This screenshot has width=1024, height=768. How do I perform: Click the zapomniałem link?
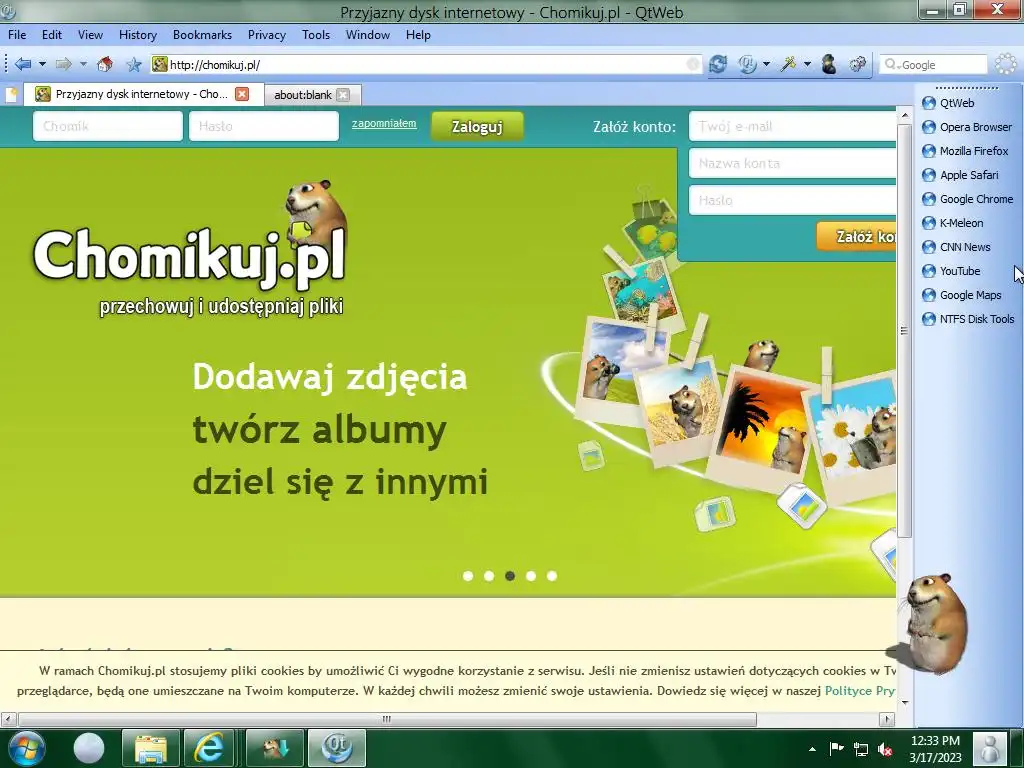pyautogui.click(x=384, y=123)
